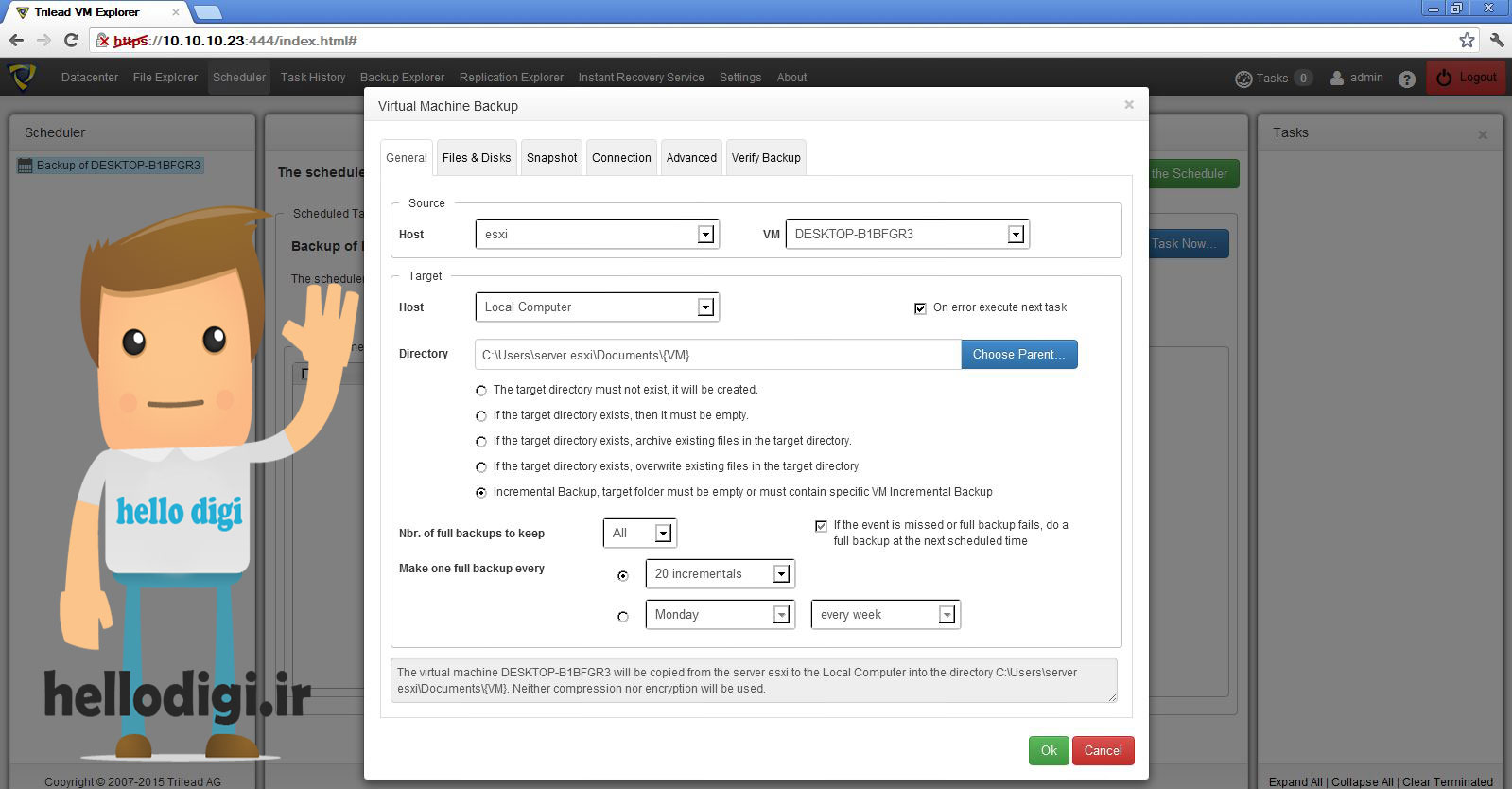
Task: Switch to Snapshot tab
Action: [x=551, y=157]
